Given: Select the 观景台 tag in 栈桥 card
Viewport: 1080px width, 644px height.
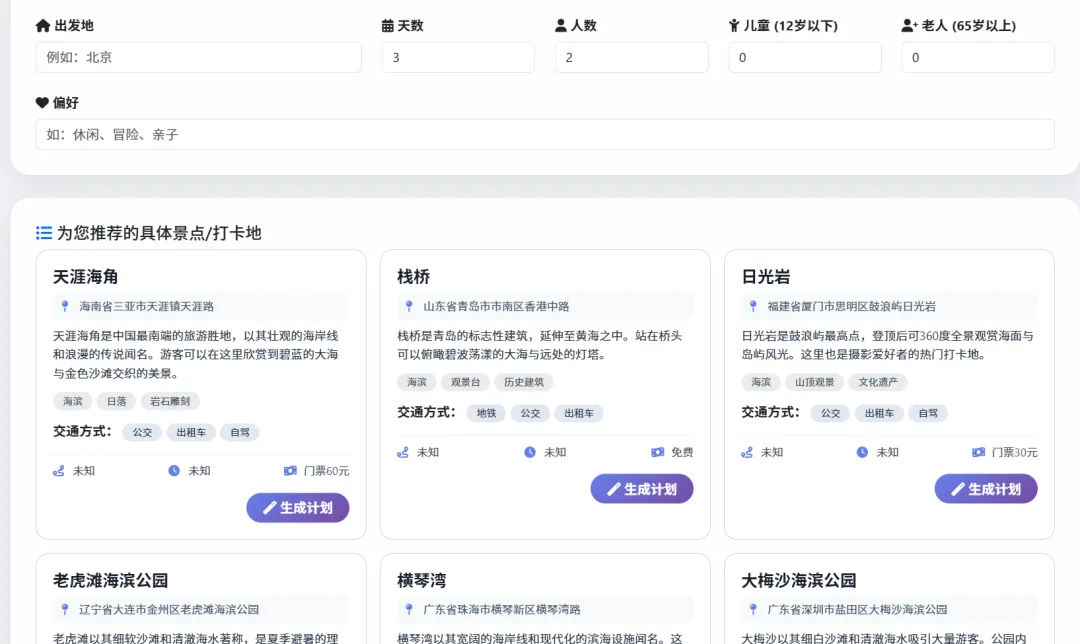Looking at the screenshot, I should click(x=465, y=382).
